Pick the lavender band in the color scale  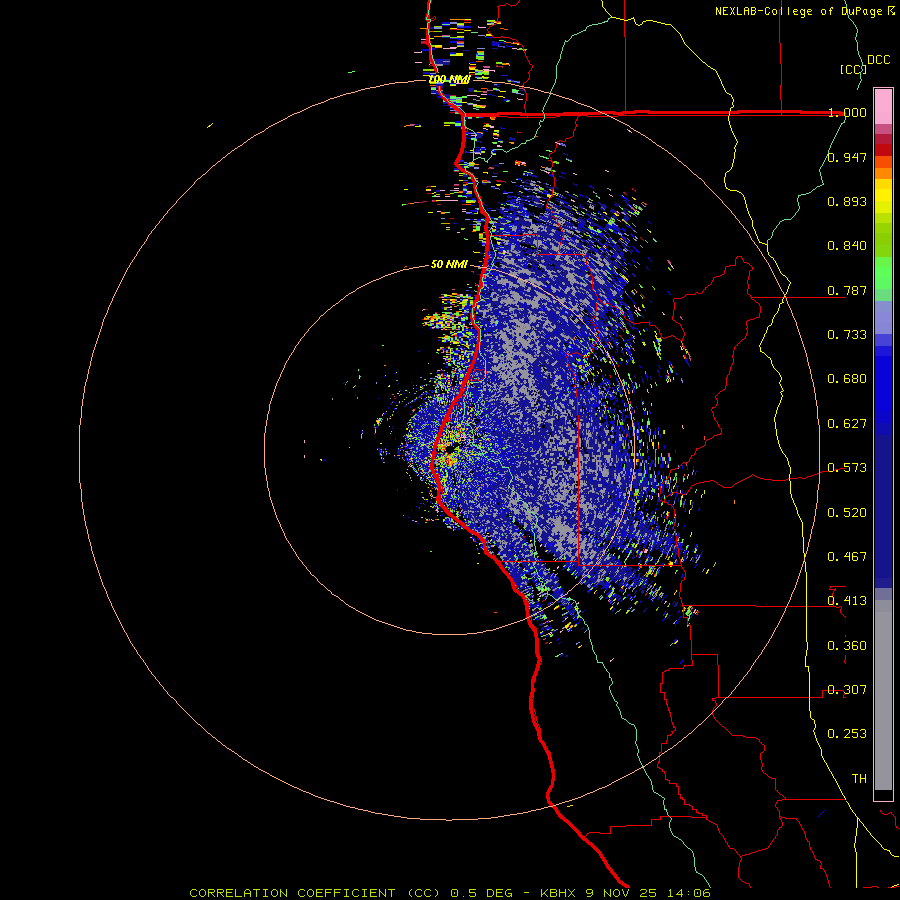883,317
